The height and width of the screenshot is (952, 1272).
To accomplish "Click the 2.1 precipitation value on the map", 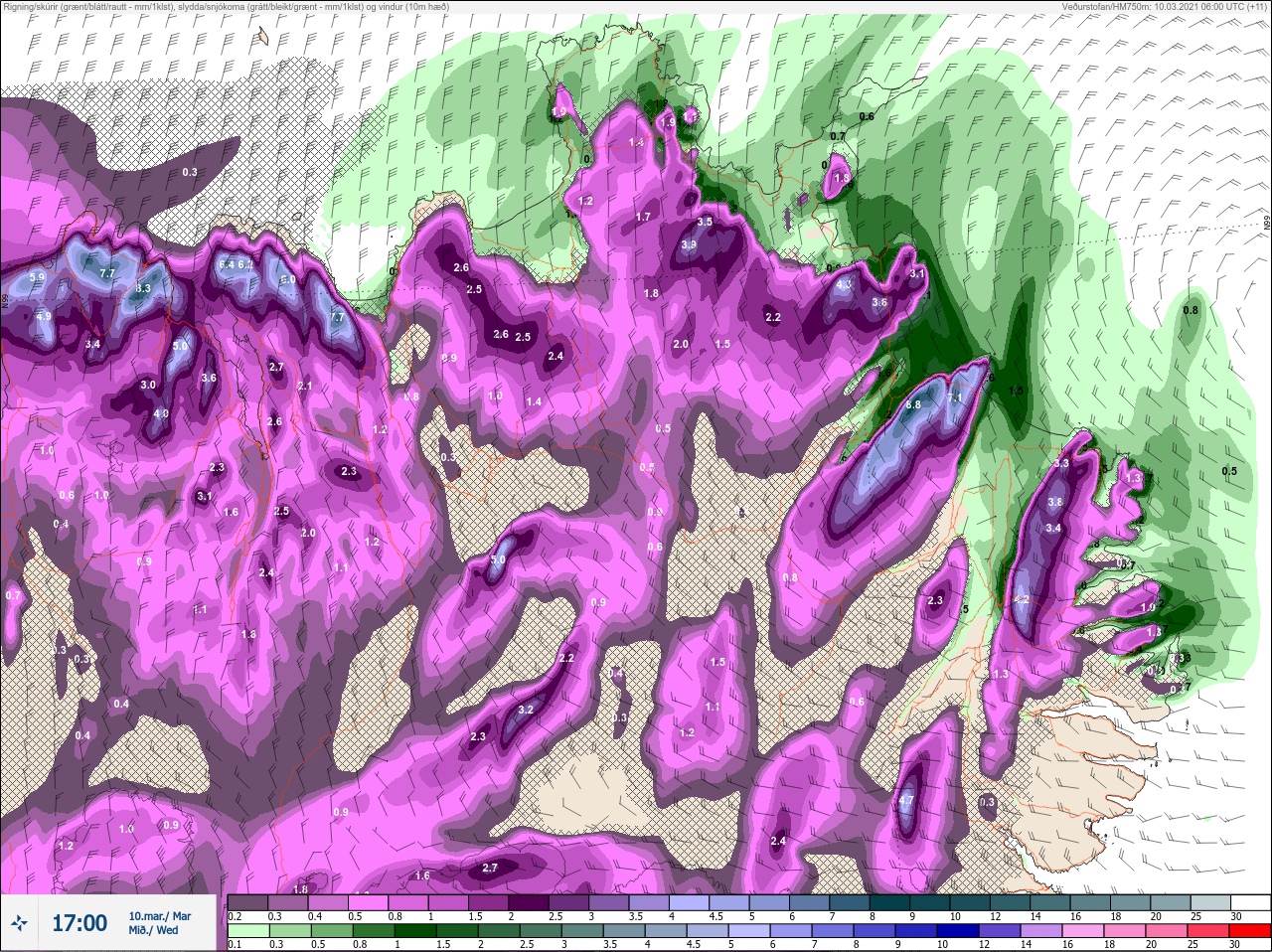I will coord(305,386).
